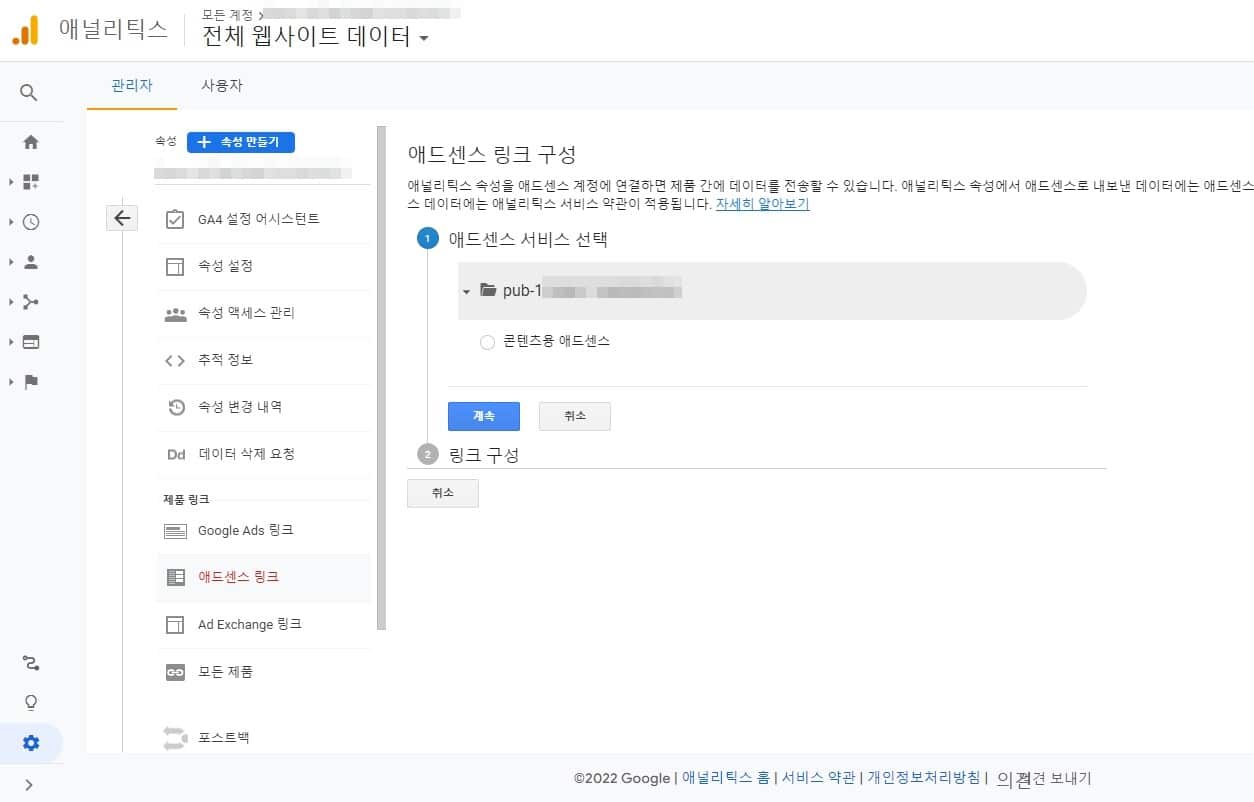Viewport: 1254px width, 802px height.
Task: Go to Home icon in sidebar
Action: tap(31, 142)
